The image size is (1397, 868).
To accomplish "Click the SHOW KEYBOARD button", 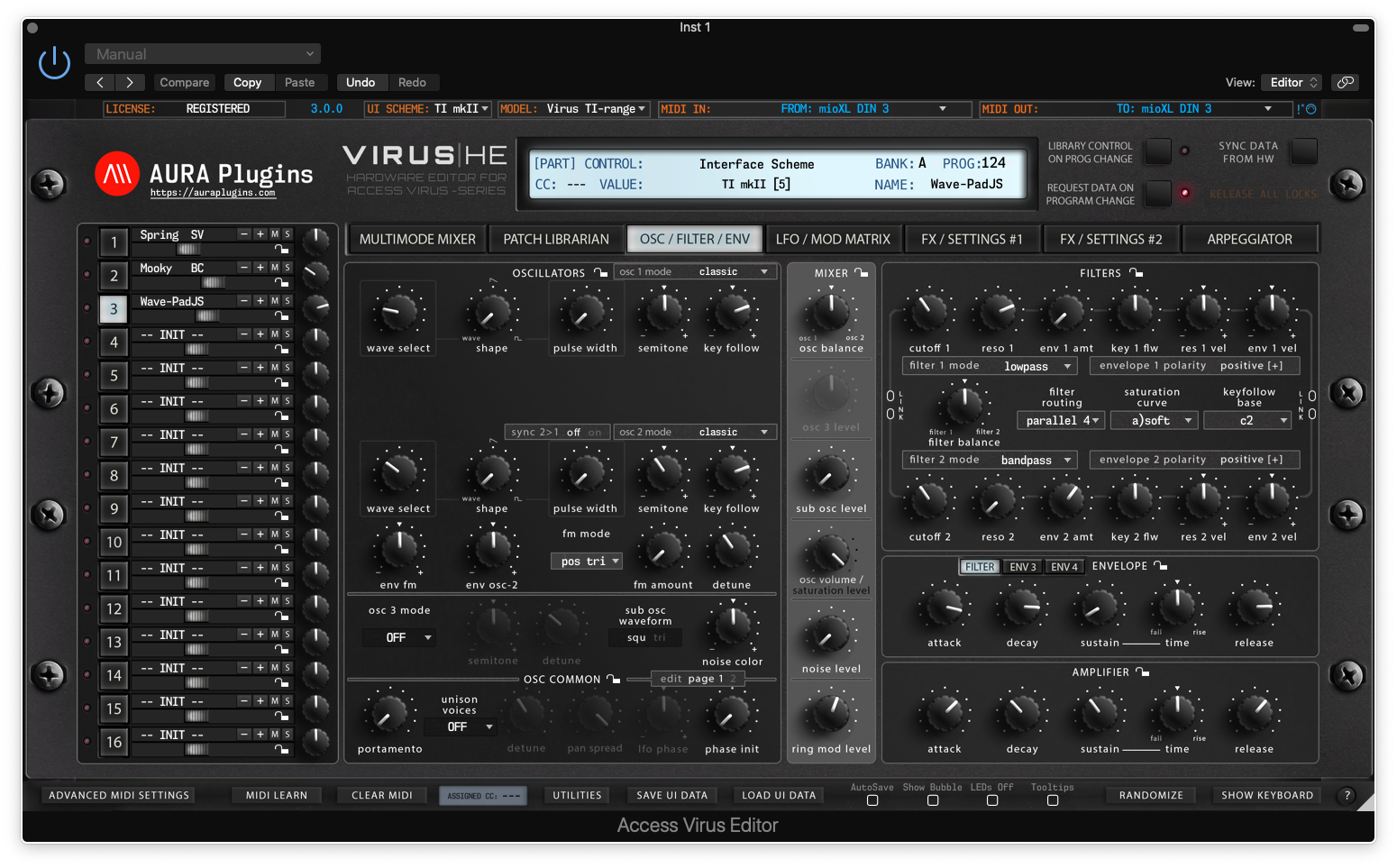I will [1267, 795].
